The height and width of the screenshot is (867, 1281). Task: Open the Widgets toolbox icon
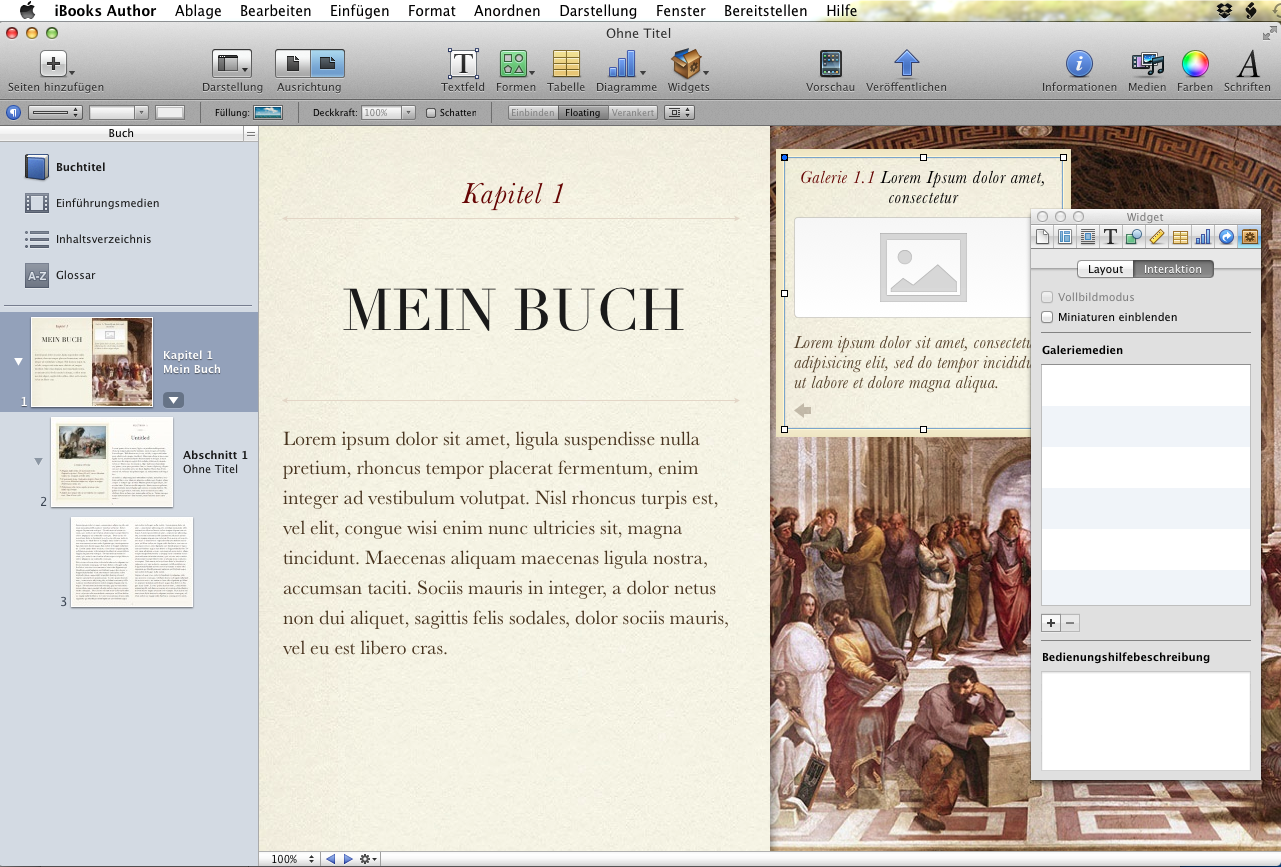tap(687, 65)
